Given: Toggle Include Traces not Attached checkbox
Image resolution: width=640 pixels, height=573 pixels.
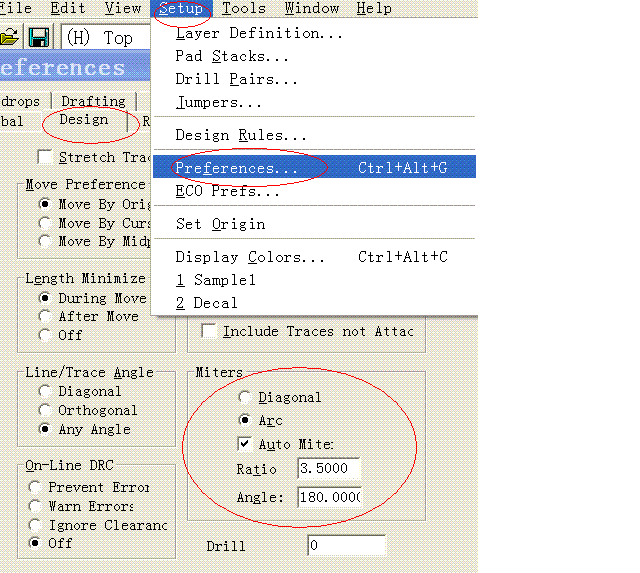Looking at the screenshot, I should pyautogui.click(x=209, y=331).
